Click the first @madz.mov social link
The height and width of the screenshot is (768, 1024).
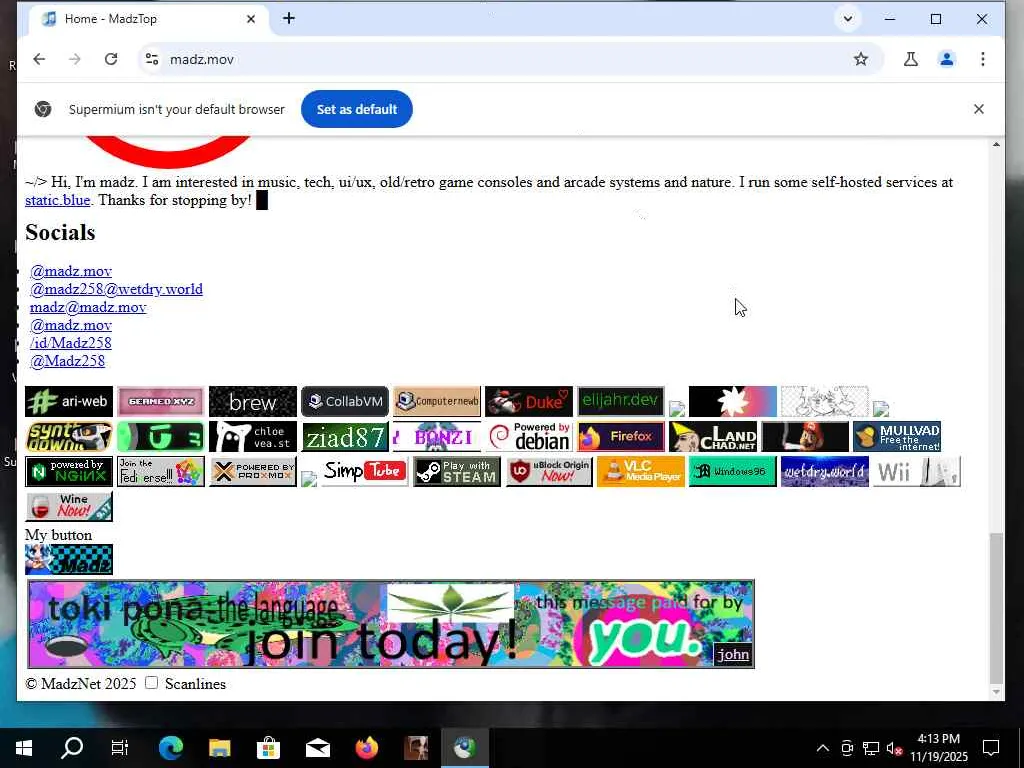pos(71,270)
